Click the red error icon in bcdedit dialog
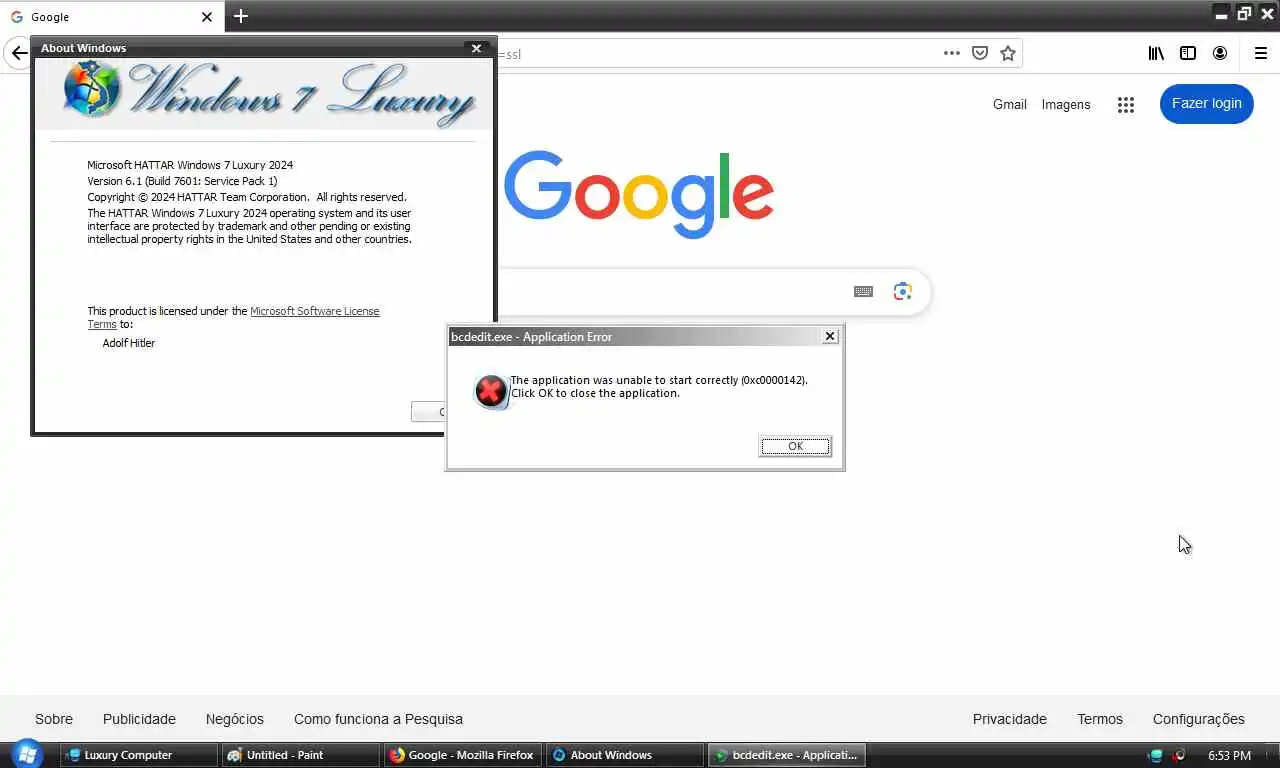Screen dimensions: 1280x768 coord(490,391)
